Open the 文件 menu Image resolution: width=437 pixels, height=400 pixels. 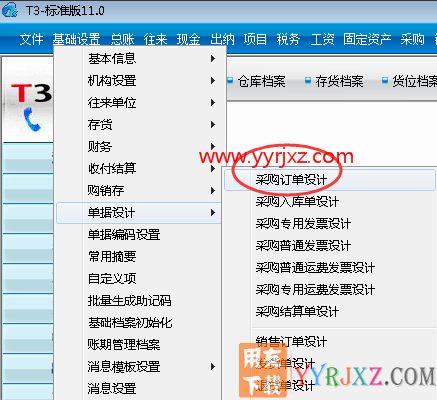(31, 39)
